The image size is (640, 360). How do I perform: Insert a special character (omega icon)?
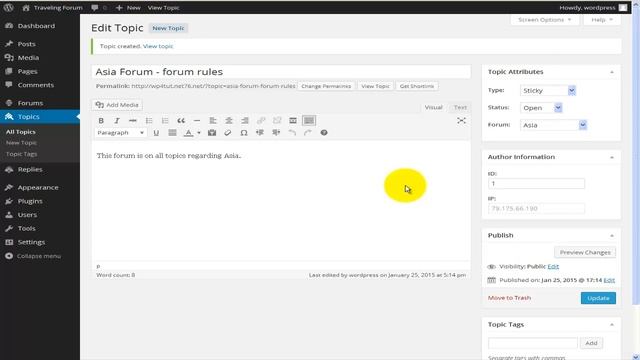coord(244,133)
